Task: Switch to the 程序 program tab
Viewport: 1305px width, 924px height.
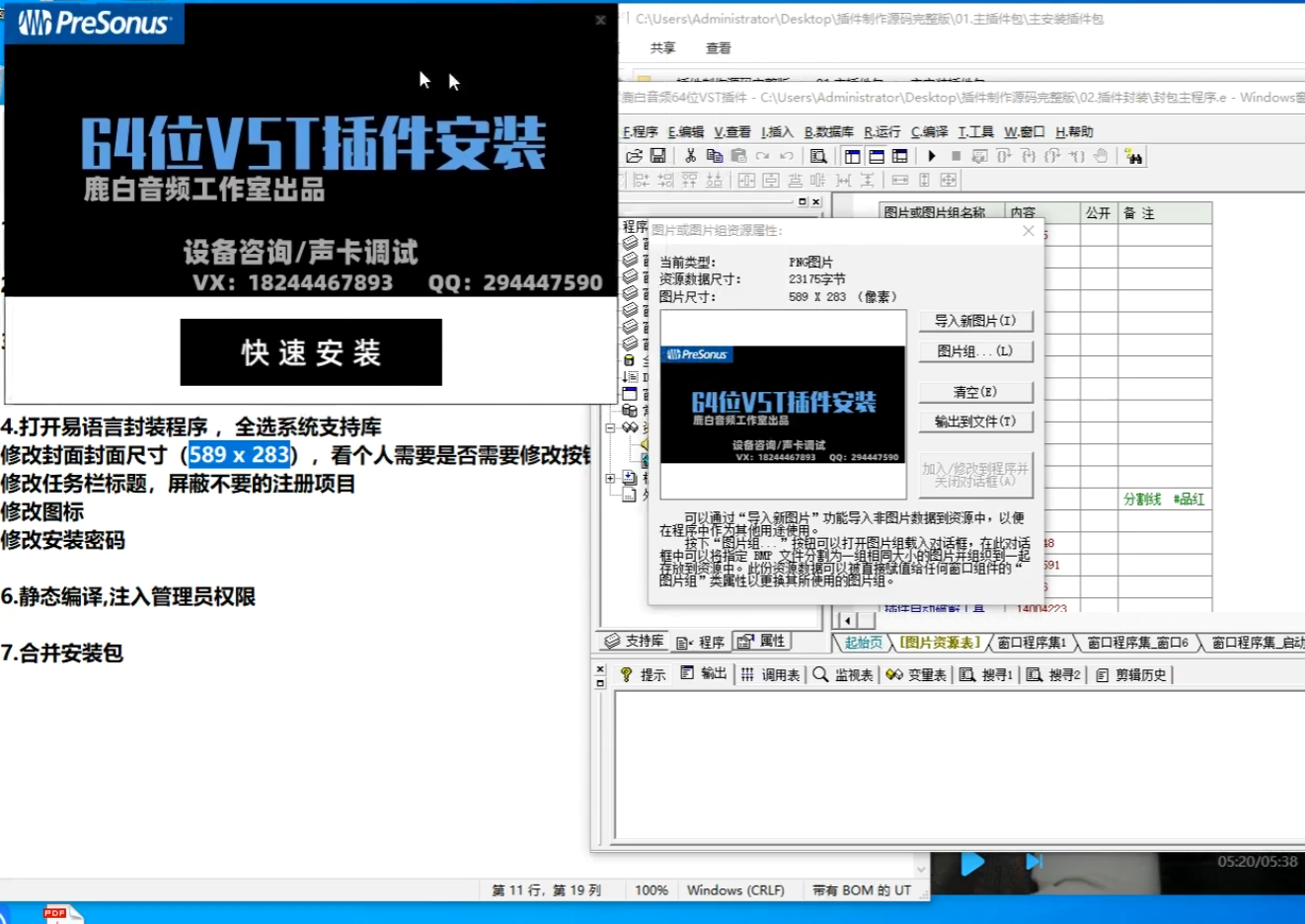Action: point(701,643)
